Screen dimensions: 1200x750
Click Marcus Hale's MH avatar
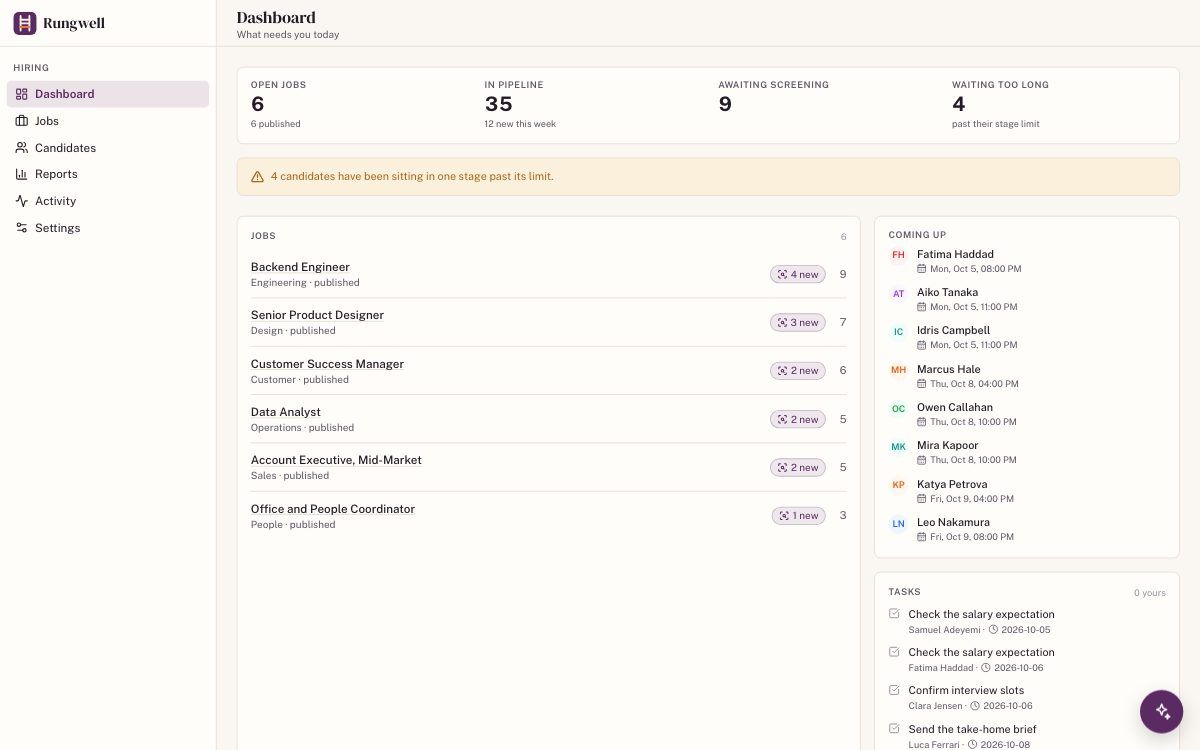pos(898,370)
